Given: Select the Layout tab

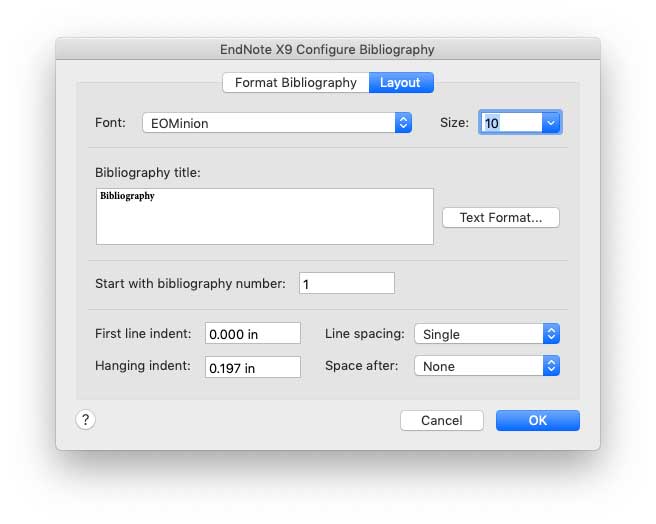Looking at the screenshot, I should point(401,82).
